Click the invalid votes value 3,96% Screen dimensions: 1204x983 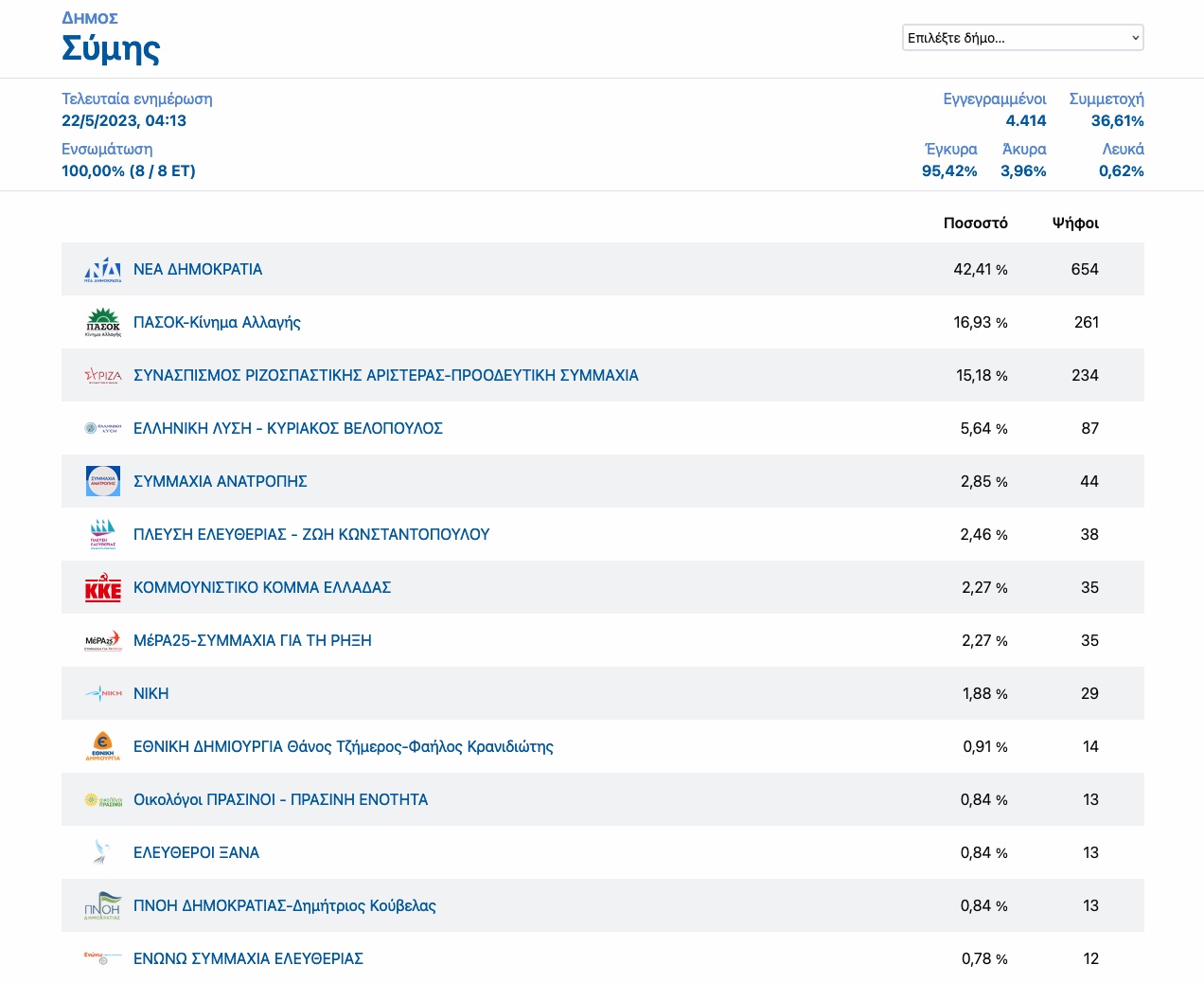[1023, 170]
